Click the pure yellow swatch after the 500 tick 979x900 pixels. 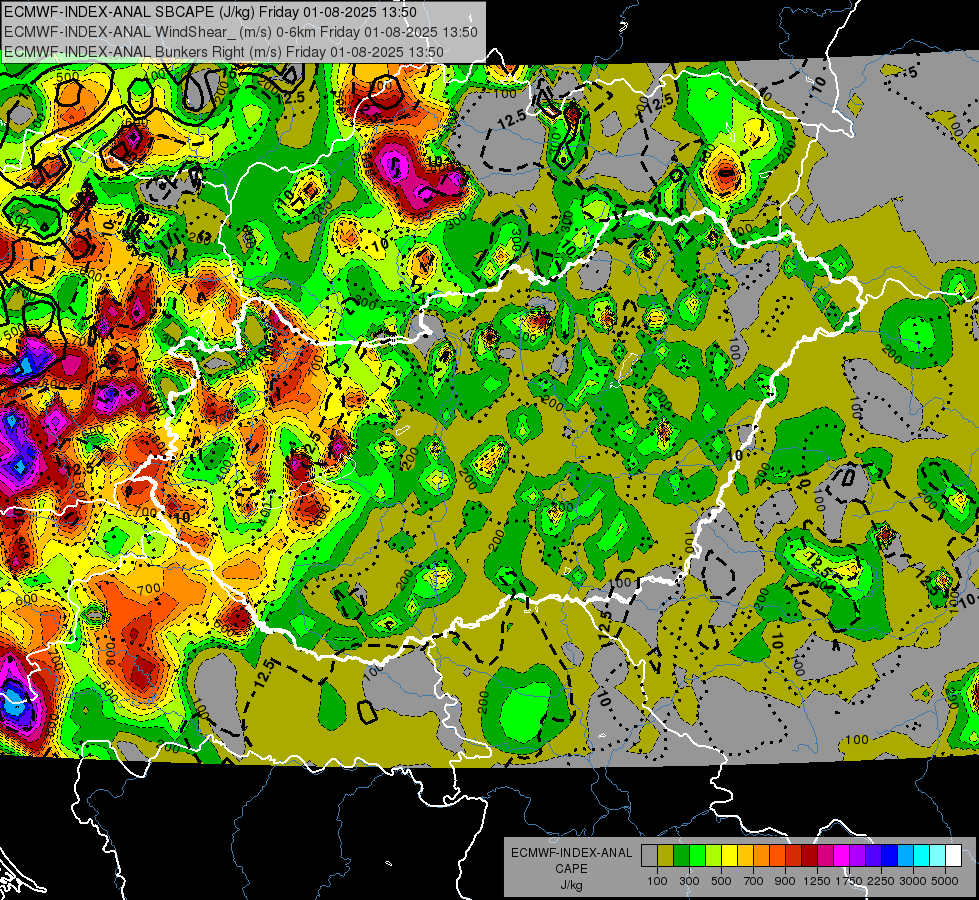point(729,855)
